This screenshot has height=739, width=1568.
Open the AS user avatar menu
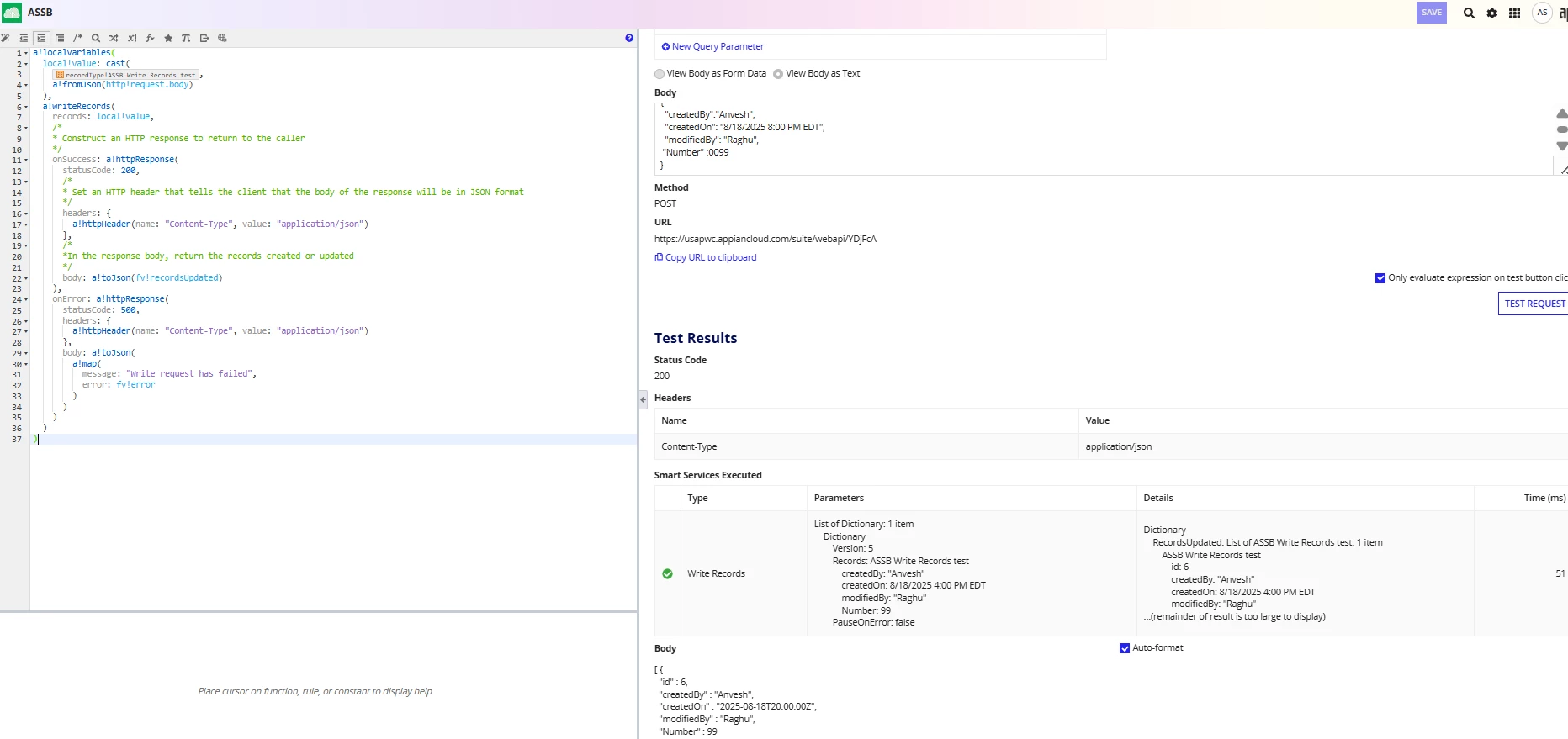click(x=1542, y=13)
